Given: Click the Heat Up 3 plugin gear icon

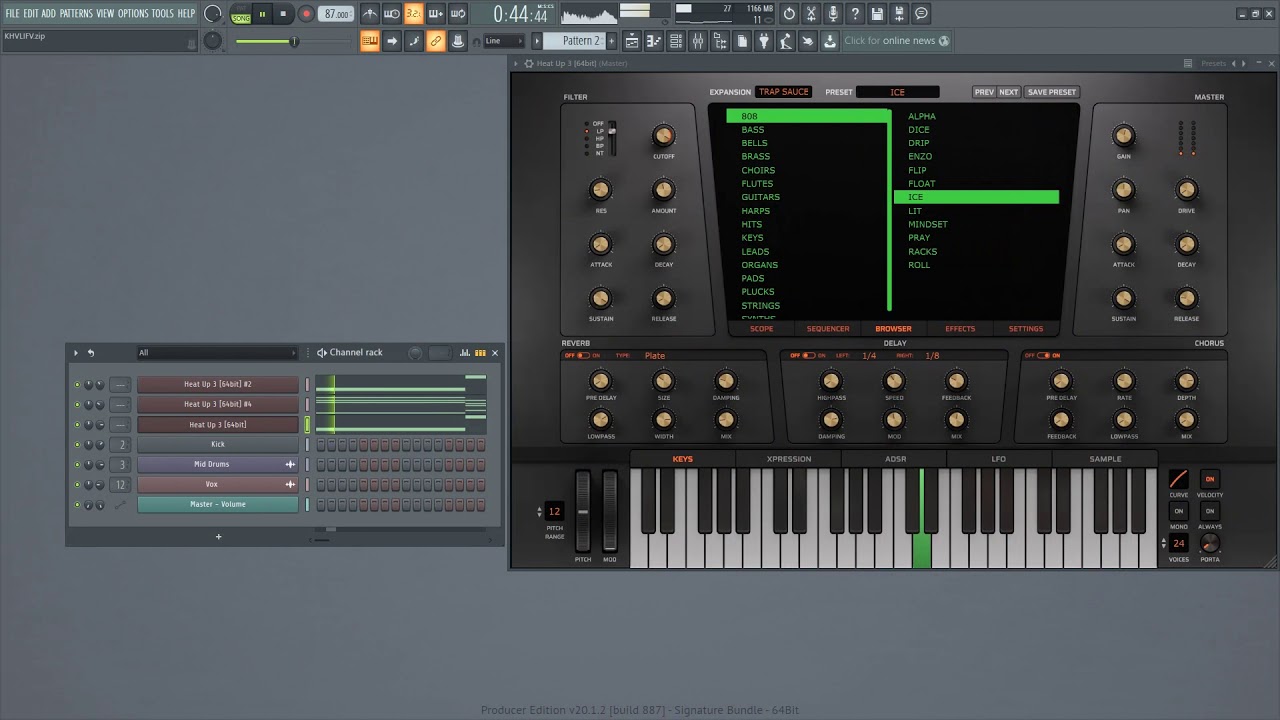Looking at the screenshot, I should coord(529,64).
